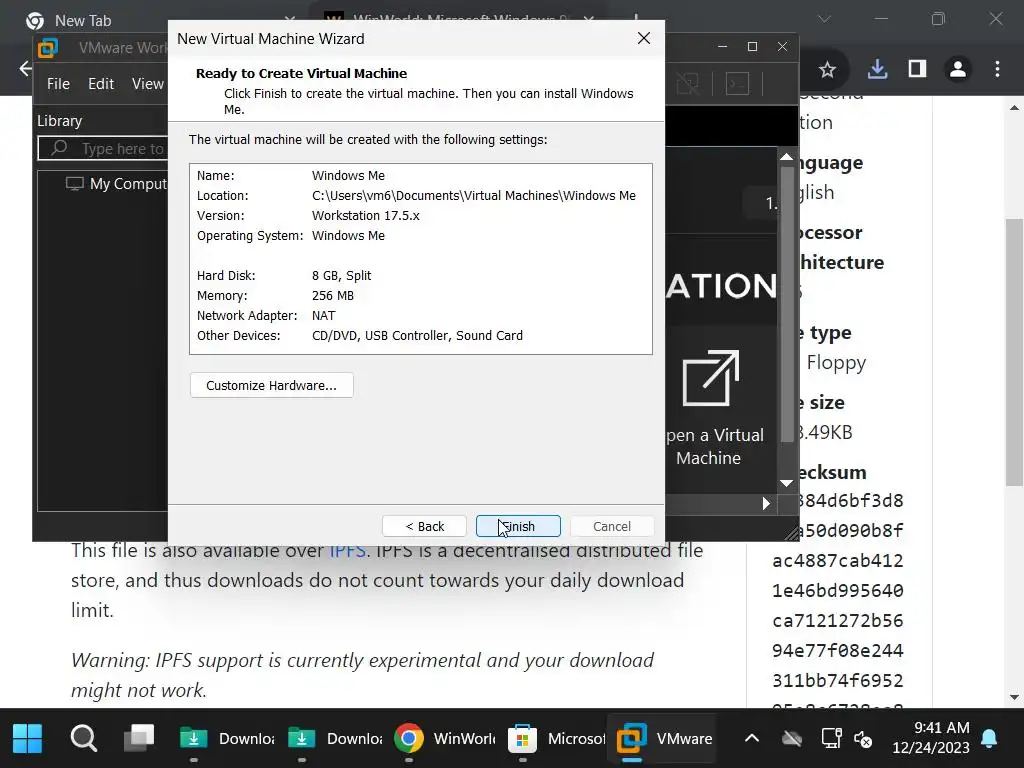Toggle Chrome side panel icon
Screen dimensions: 1024x768
pyautogui.click(x=917, y=69)
